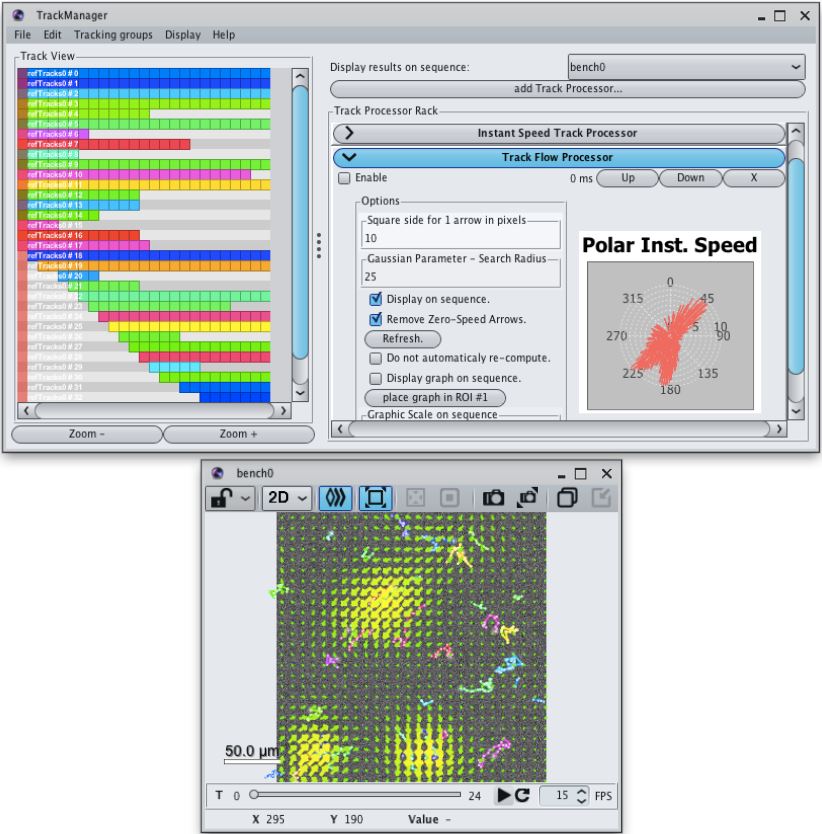
Task: Click the duplicate viewer icon
Action: (x=567, y=498)
